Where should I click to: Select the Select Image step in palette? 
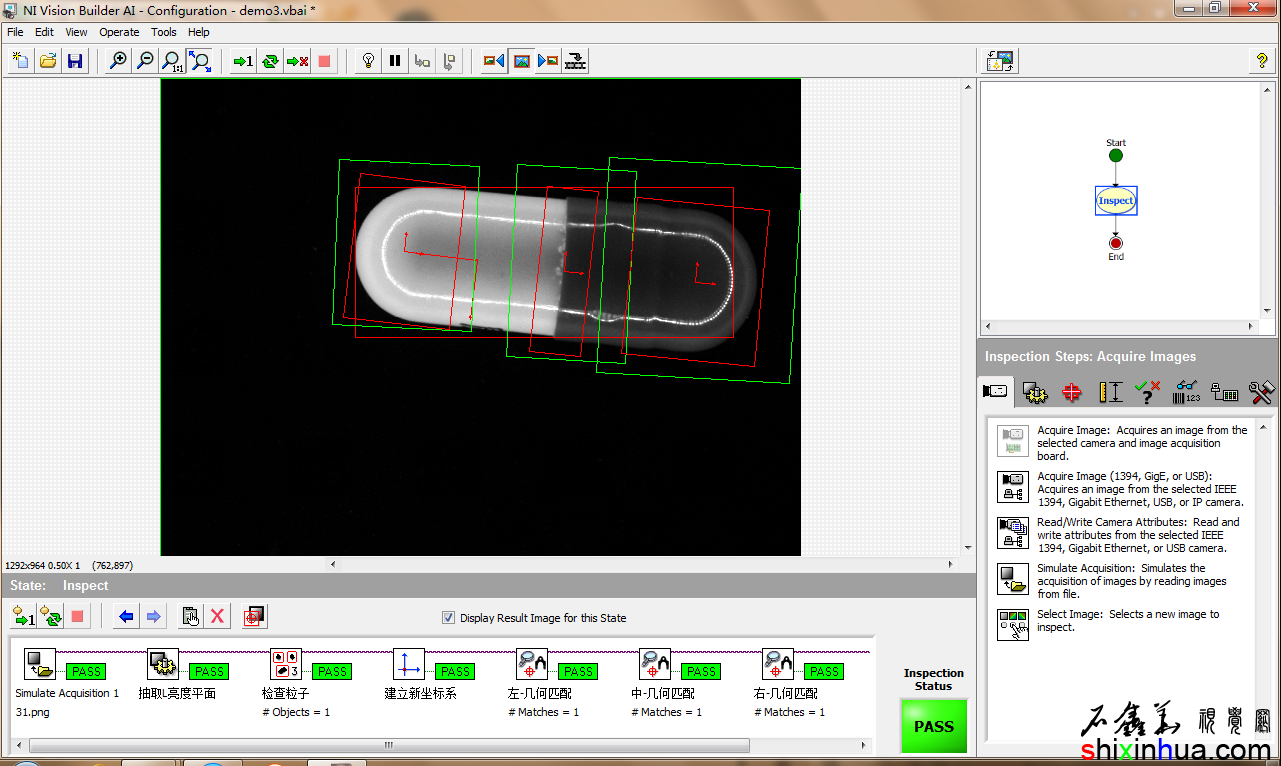click(x=1013, y=624)
